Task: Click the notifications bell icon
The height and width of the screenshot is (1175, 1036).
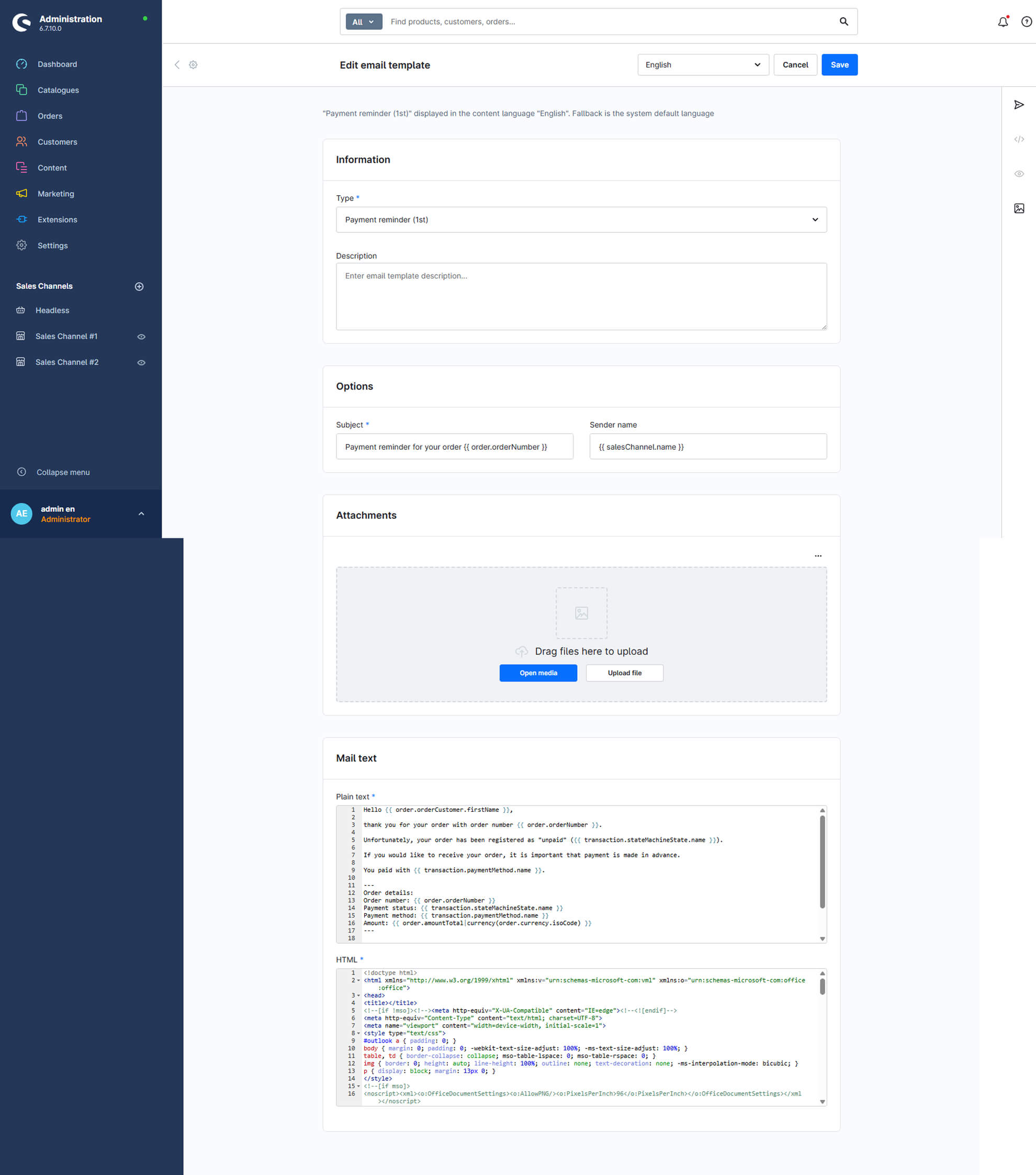Action: click(1003, 22)
